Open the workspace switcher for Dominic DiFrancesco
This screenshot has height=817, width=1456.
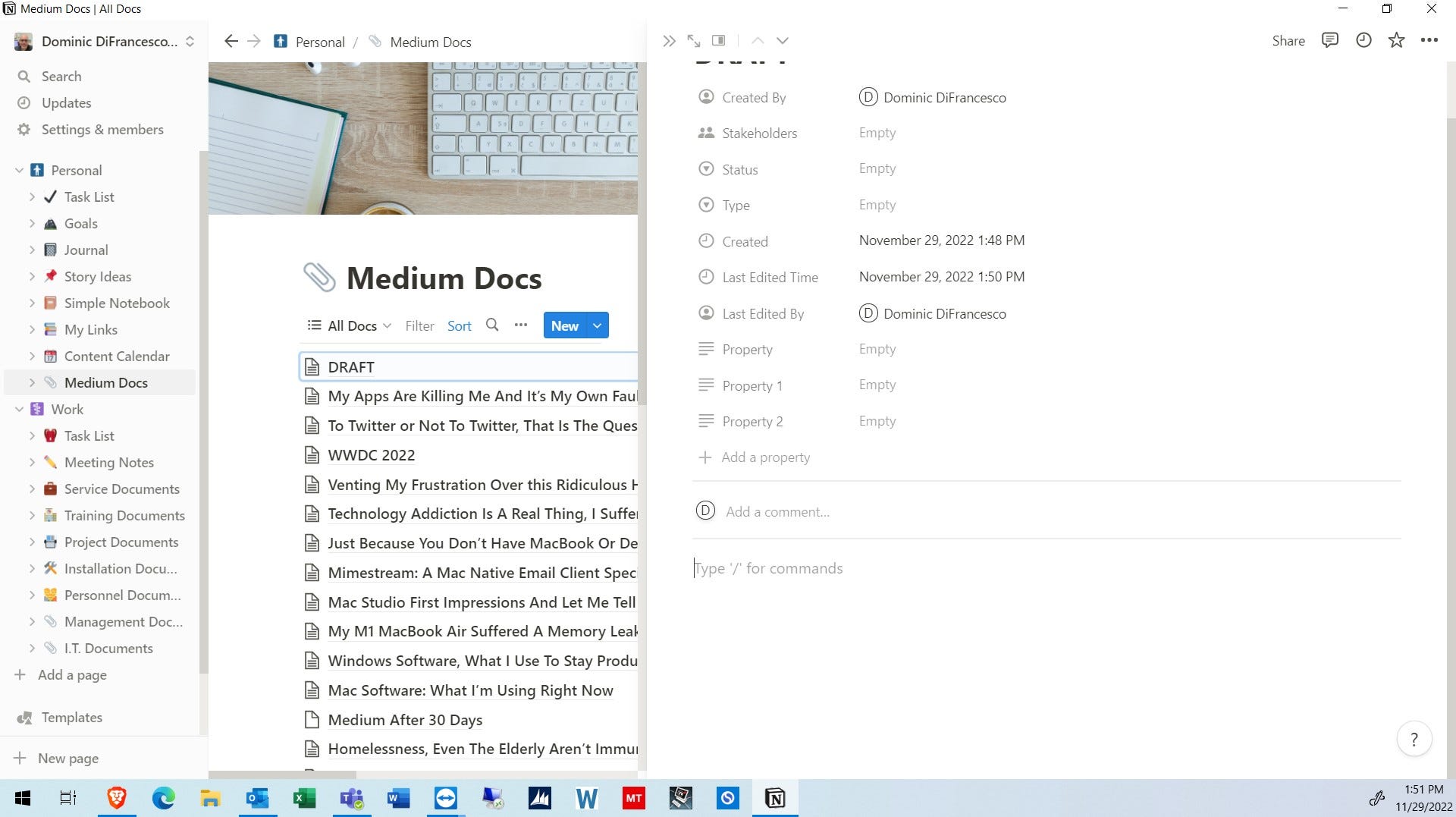[x=105, y=42]
